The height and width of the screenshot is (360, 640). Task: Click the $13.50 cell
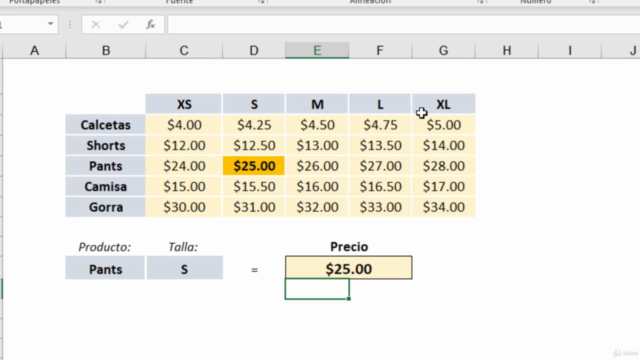[380, 145]
